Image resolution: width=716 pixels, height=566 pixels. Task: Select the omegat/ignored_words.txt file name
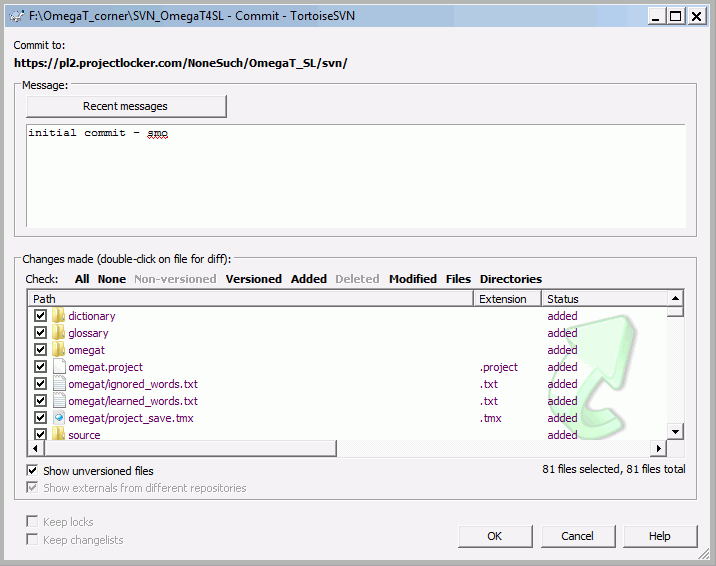133,384
